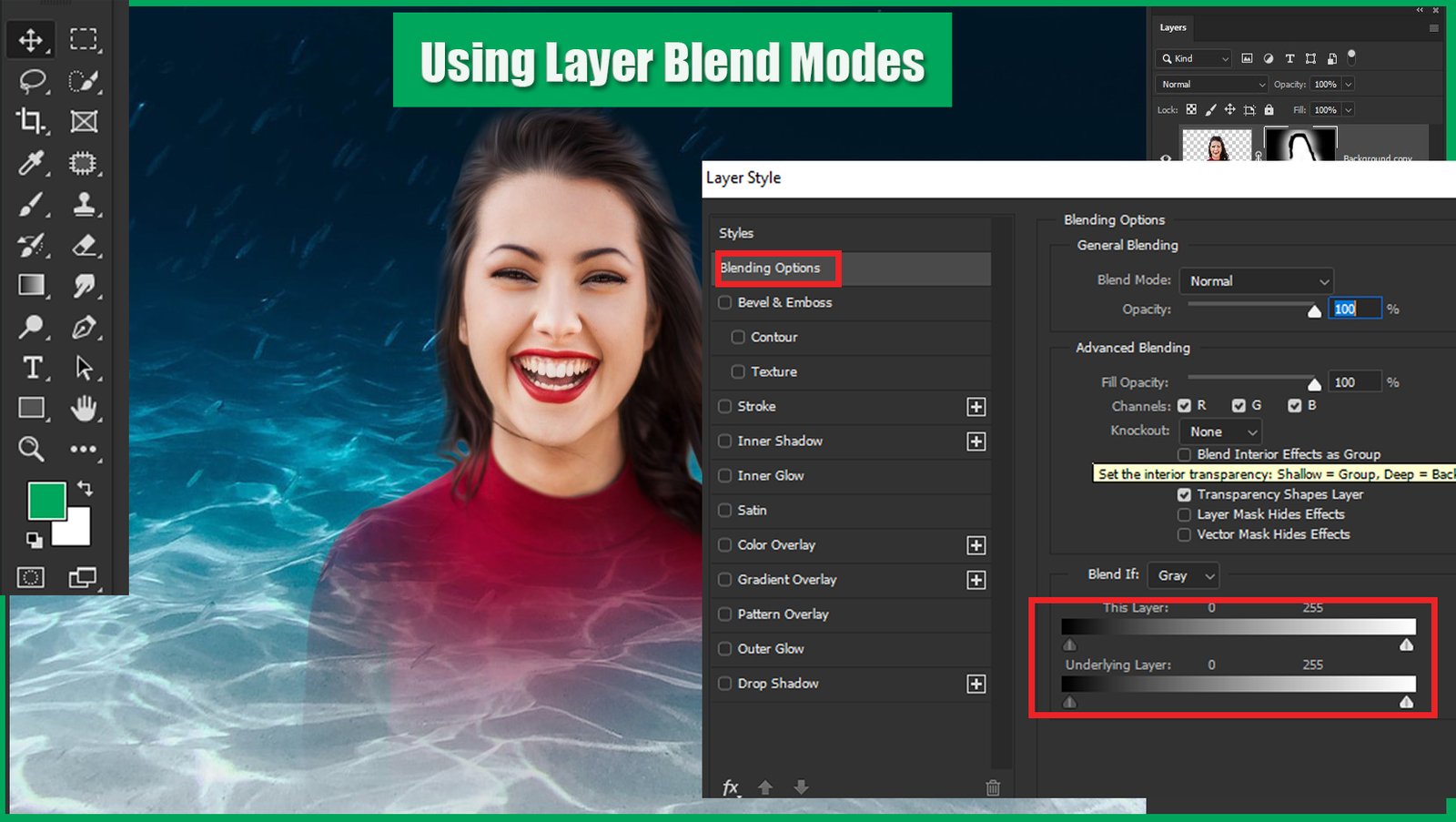Image resolution: width=1456 pixels, height=822 pixels.
Task: Open the Blend If Gray dropdown
Action: [1183, 575]
